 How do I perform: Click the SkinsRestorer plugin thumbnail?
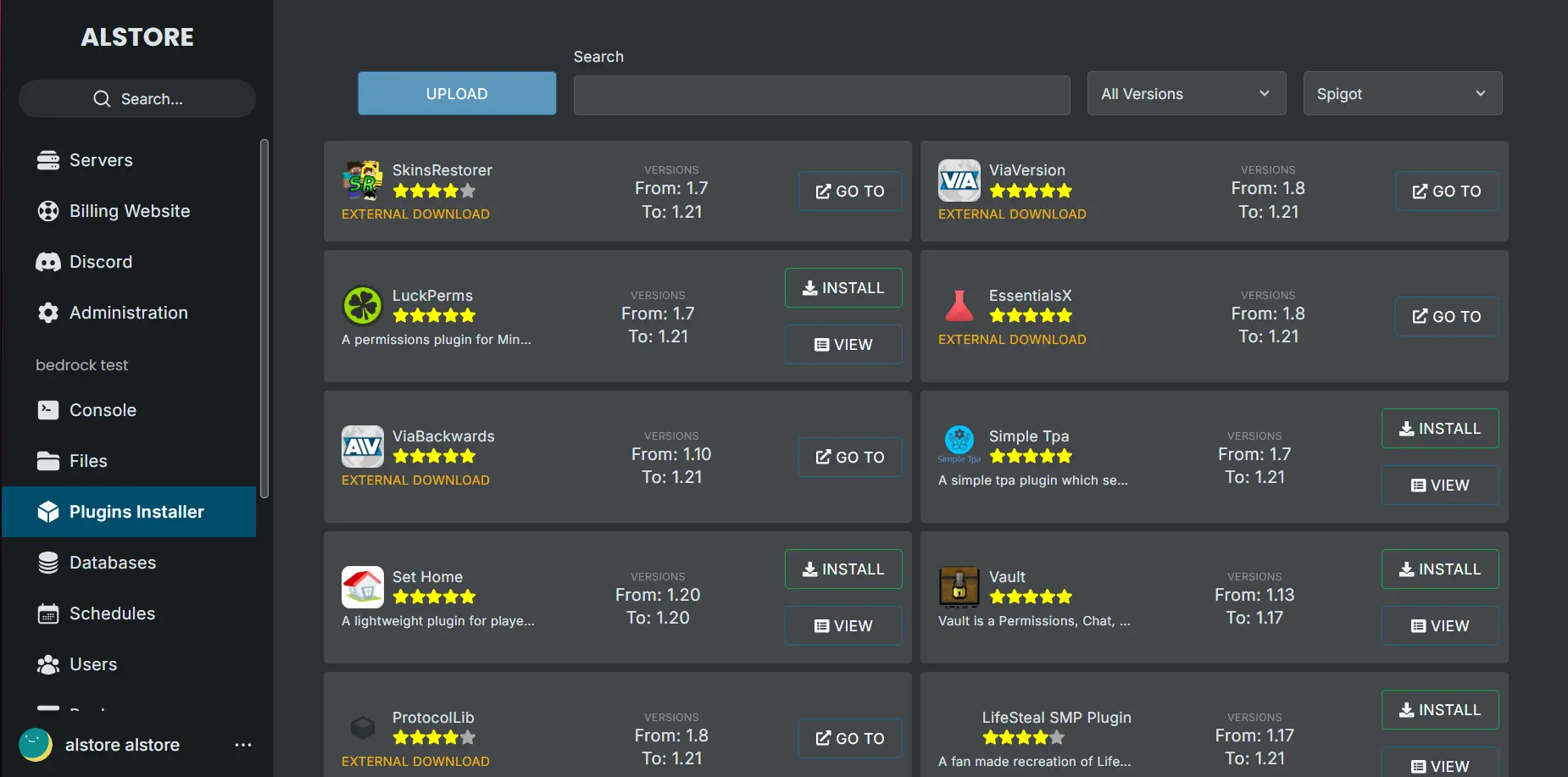(363, 180)
